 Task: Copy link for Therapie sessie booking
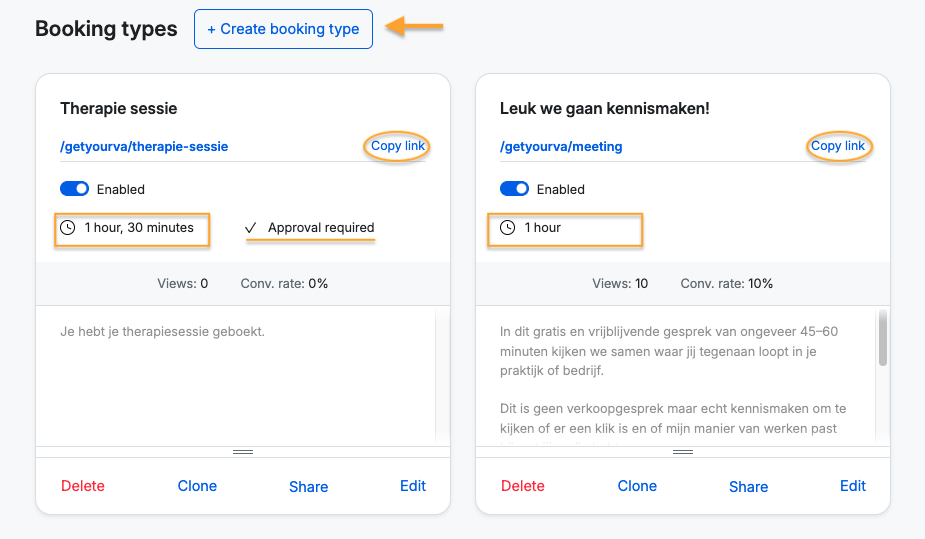point(398,146)
